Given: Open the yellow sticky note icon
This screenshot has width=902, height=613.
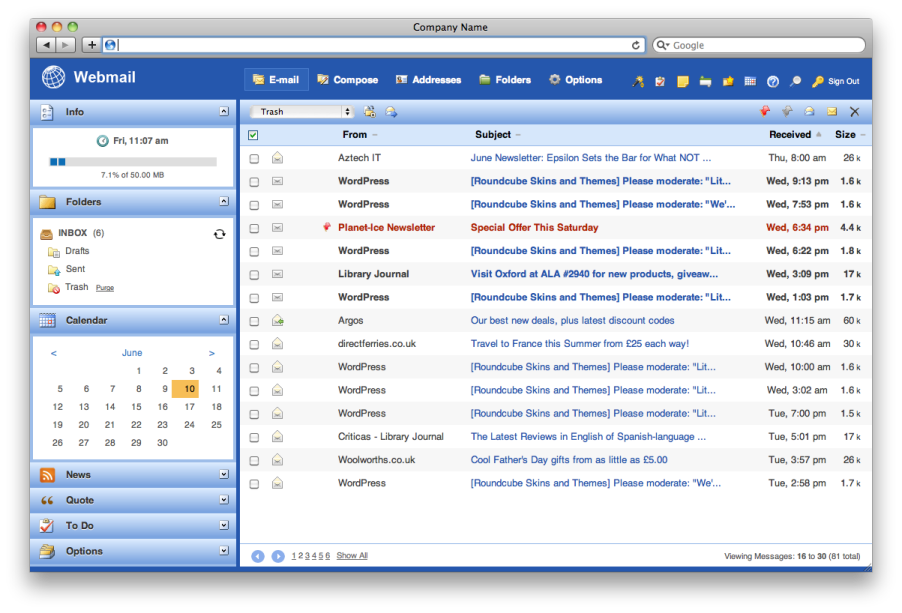Looking at the screenshot, I should [x=683, y=81].
